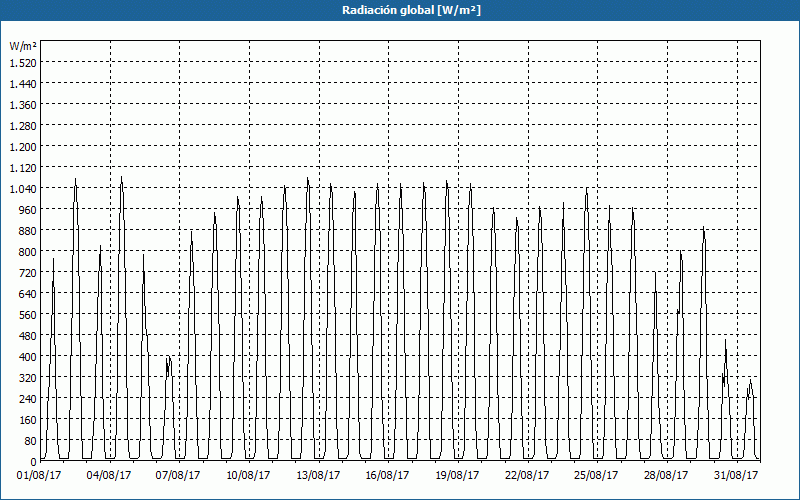Pick the 320 y-axis label
Screen dimensions: 800x500
28,378
